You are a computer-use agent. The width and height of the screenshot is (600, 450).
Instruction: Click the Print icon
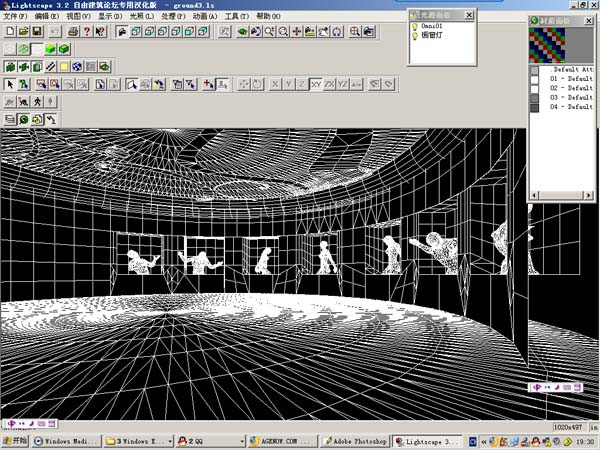coord(73,31)
